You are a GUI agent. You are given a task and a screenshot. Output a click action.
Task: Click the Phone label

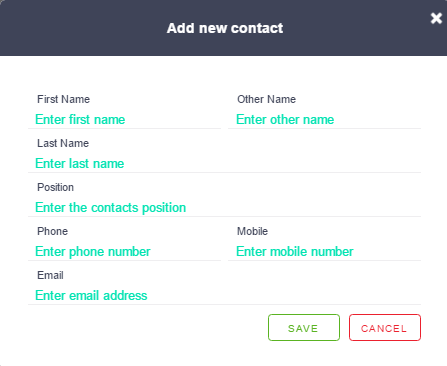[52, 231]
